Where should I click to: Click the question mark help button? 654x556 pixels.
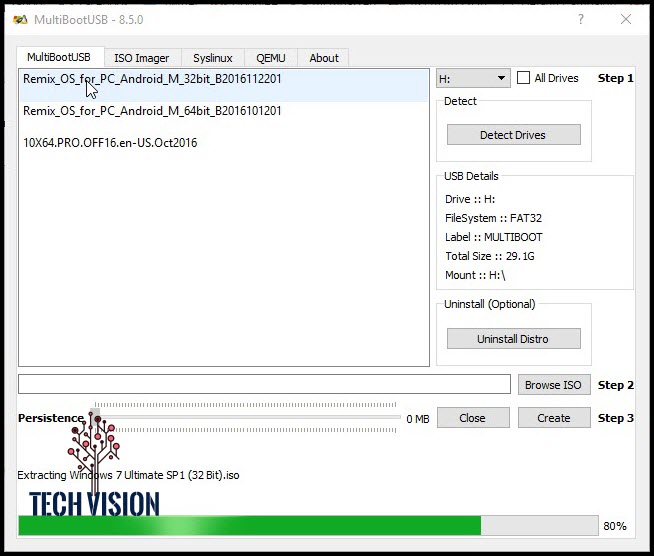[581, 19]
